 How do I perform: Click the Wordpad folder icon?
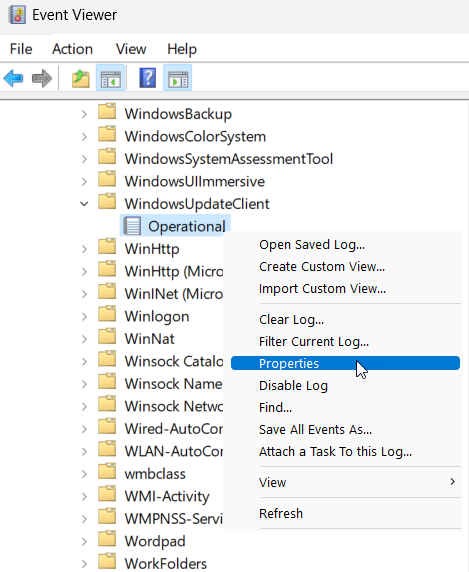pos(107,539)
